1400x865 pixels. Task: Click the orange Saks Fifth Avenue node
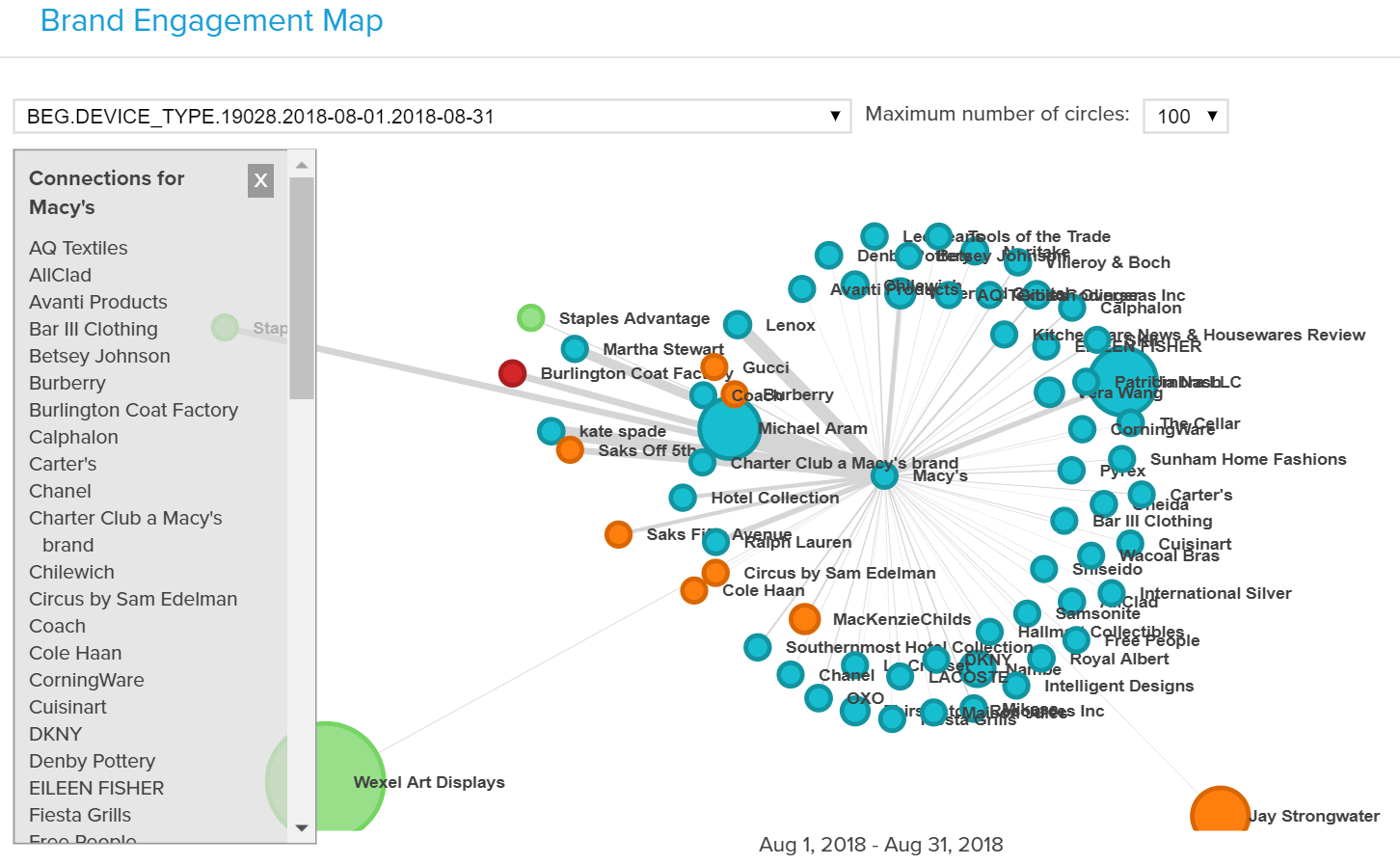click(618, 534)
